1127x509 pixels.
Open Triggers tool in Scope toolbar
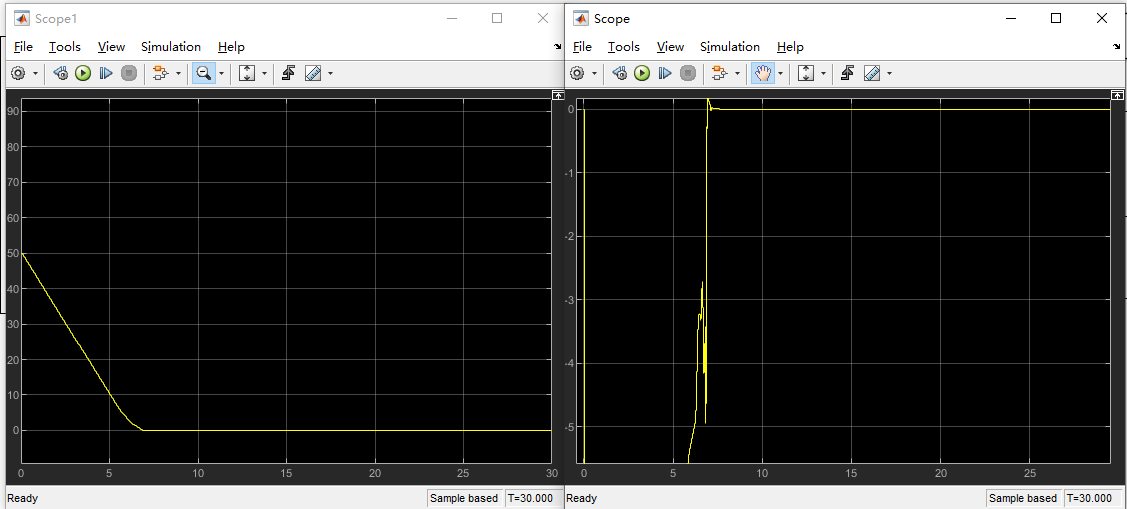click(848, 73)
